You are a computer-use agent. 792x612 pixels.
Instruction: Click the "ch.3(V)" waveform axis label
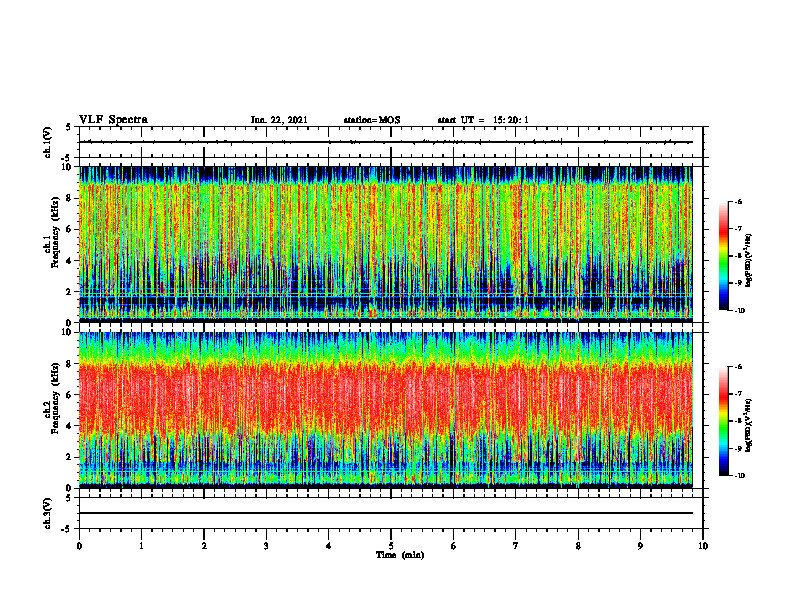(48, 513)
